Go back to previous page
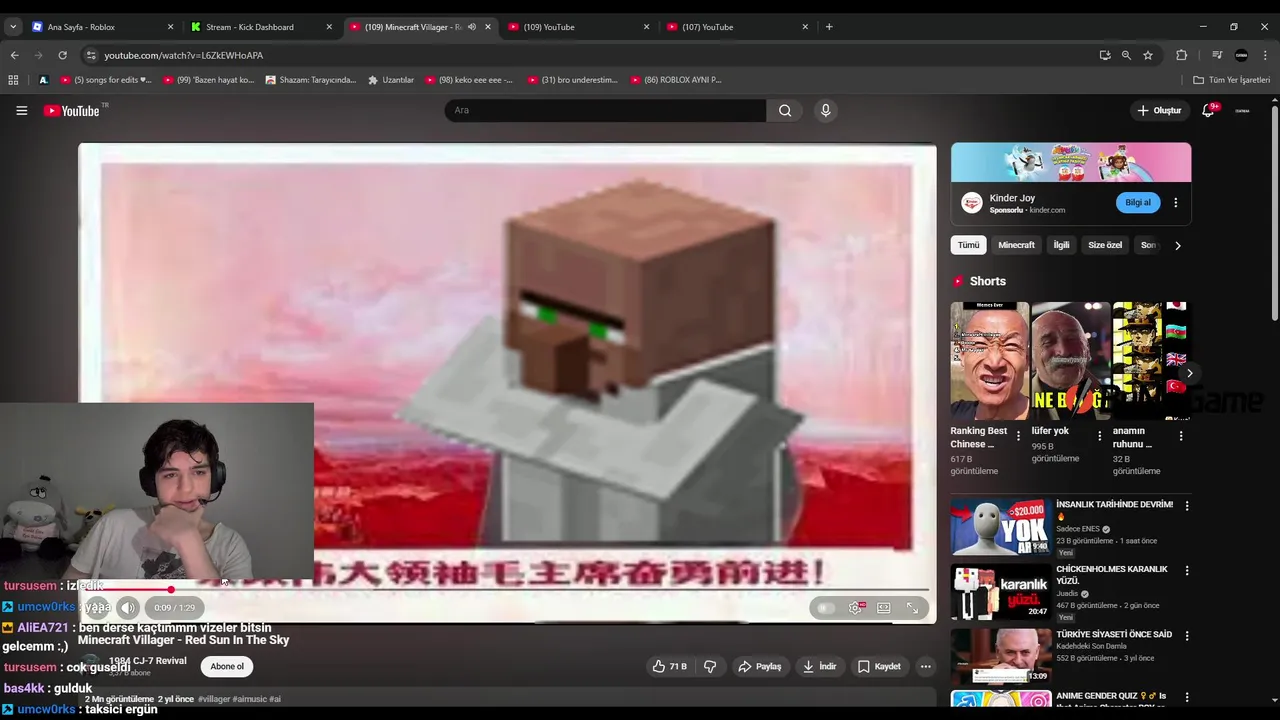This screenshot has height=720, width=1280. coord(14,55)
